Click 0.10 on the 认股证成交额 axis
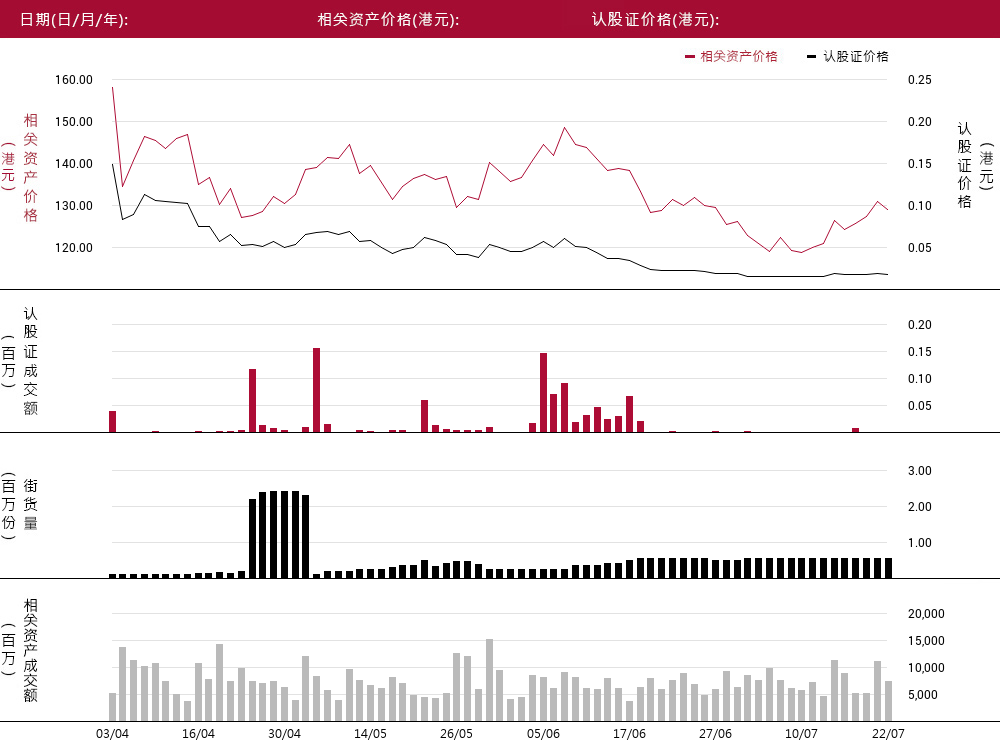 (920, 379)
